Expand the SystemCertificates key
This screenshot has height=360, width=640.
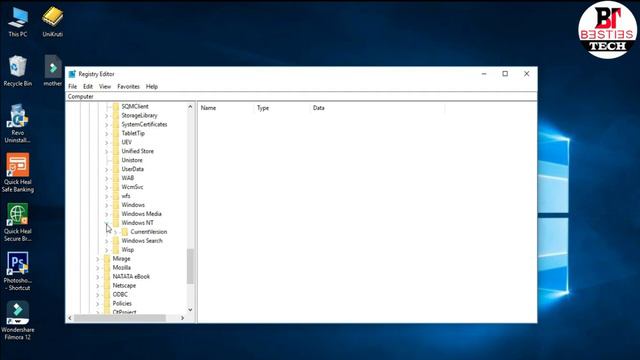tap(107, 125)
